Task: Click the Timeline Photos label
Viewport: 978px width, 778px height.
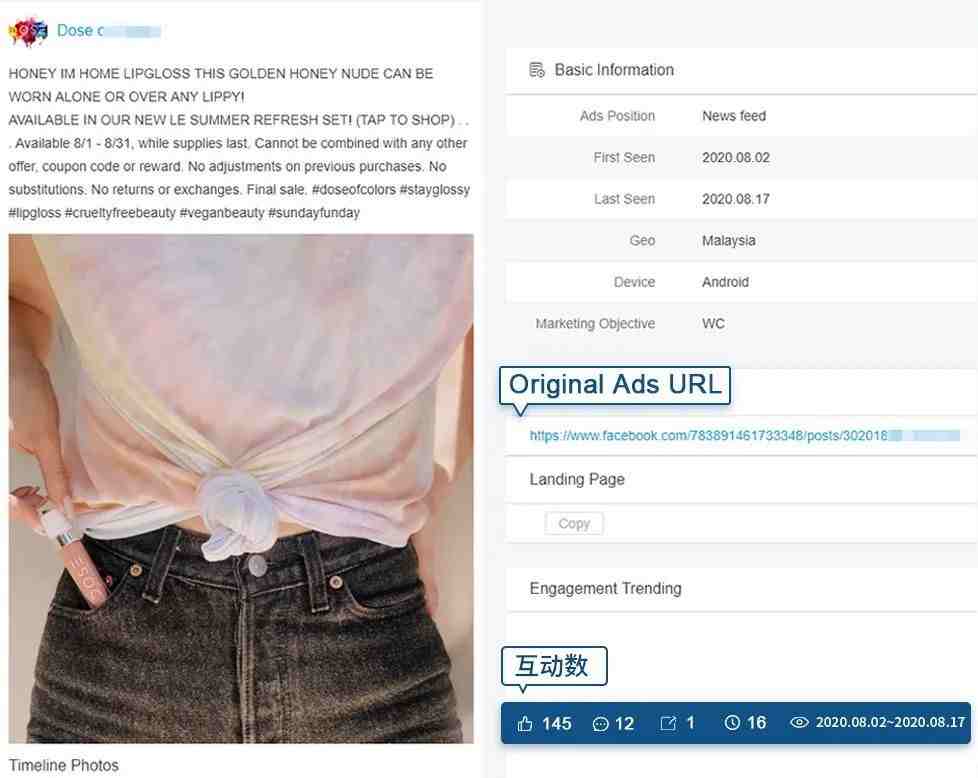Action: pyautogui.click(x=64, y=765)
